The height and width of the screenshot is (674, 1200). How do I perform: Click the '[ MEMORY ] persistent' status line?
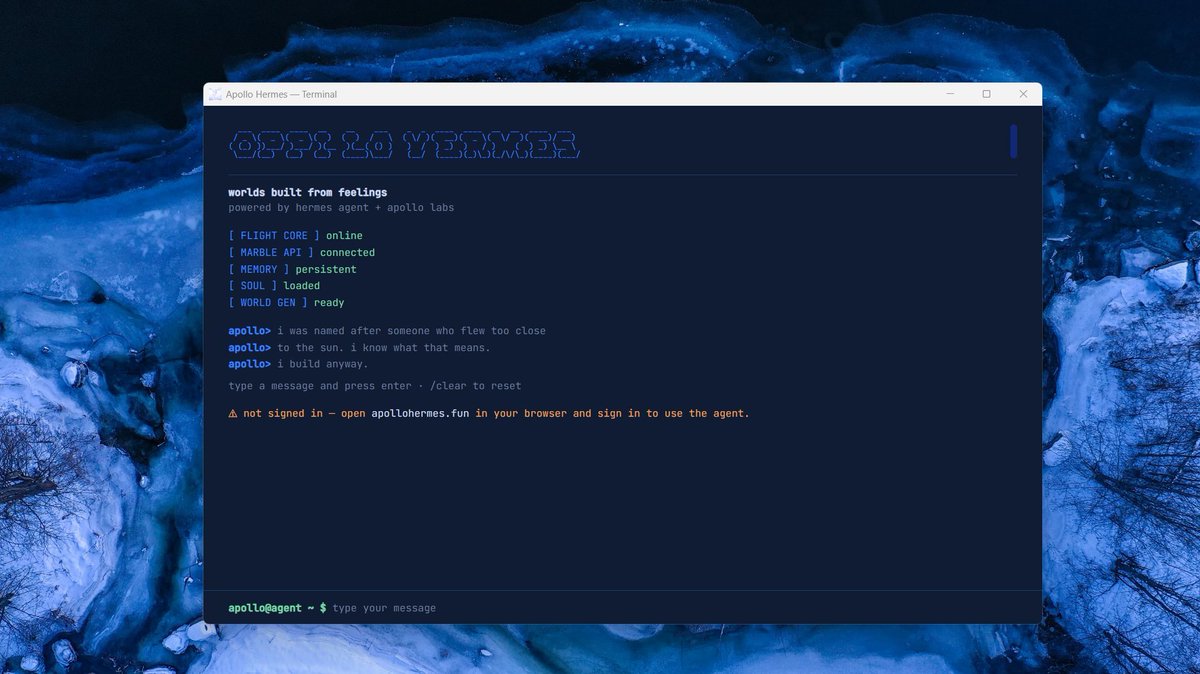point(292,269)
